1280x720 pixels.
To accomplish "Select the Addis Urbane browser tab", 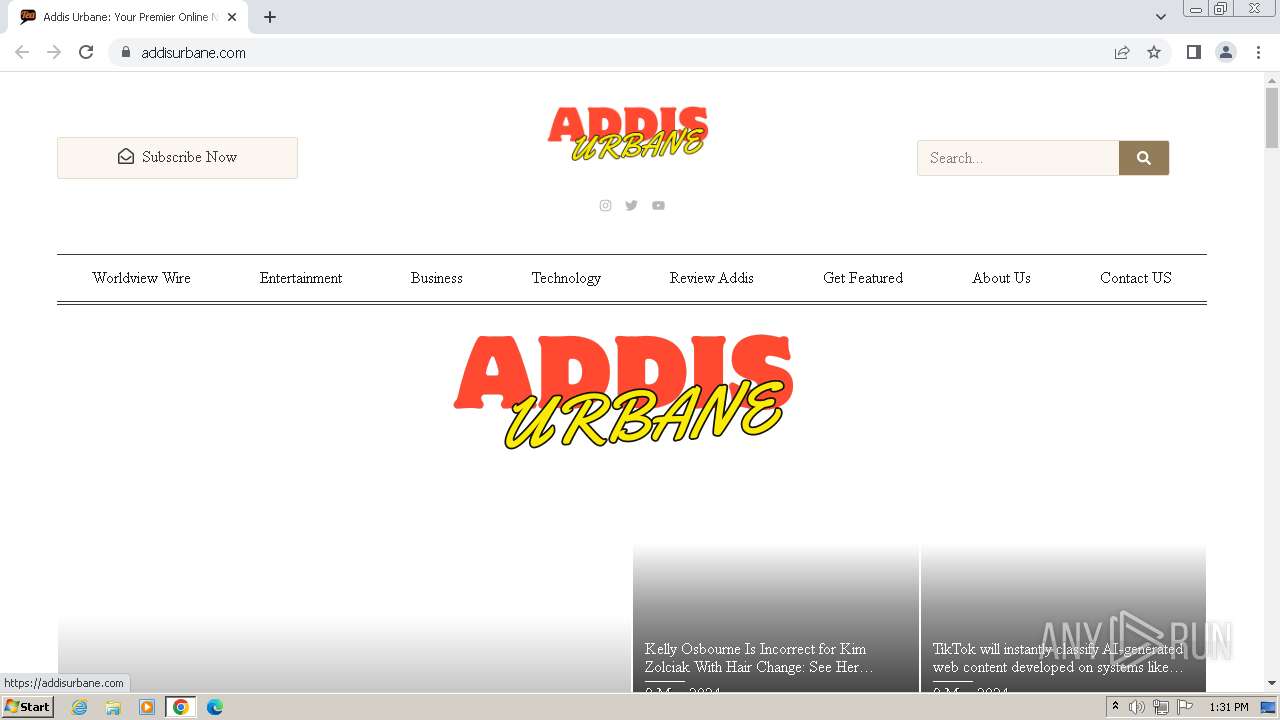I will point(129,17).
